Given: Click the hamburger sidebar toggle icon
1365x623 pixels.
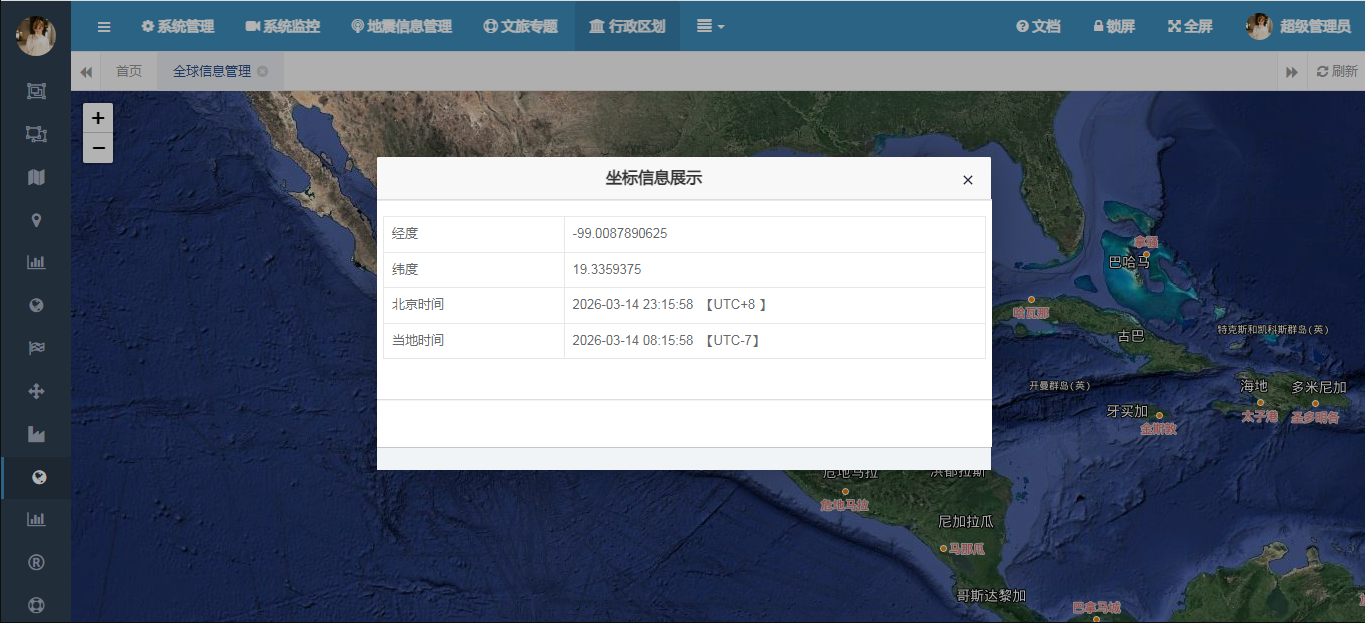Looking at the screenshot, I should [104, 26].
